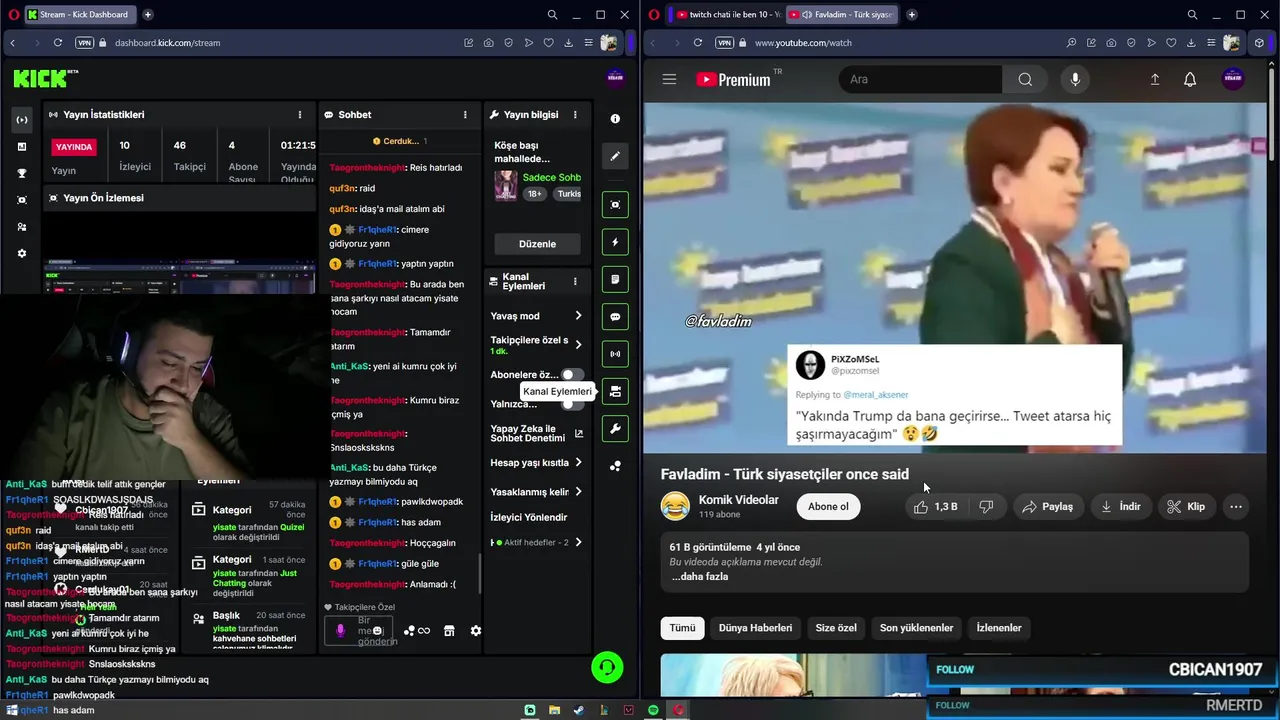Select the Size özel chip
The width and height of the screenshot is (1280, 720).
click(x=836, y=628)
